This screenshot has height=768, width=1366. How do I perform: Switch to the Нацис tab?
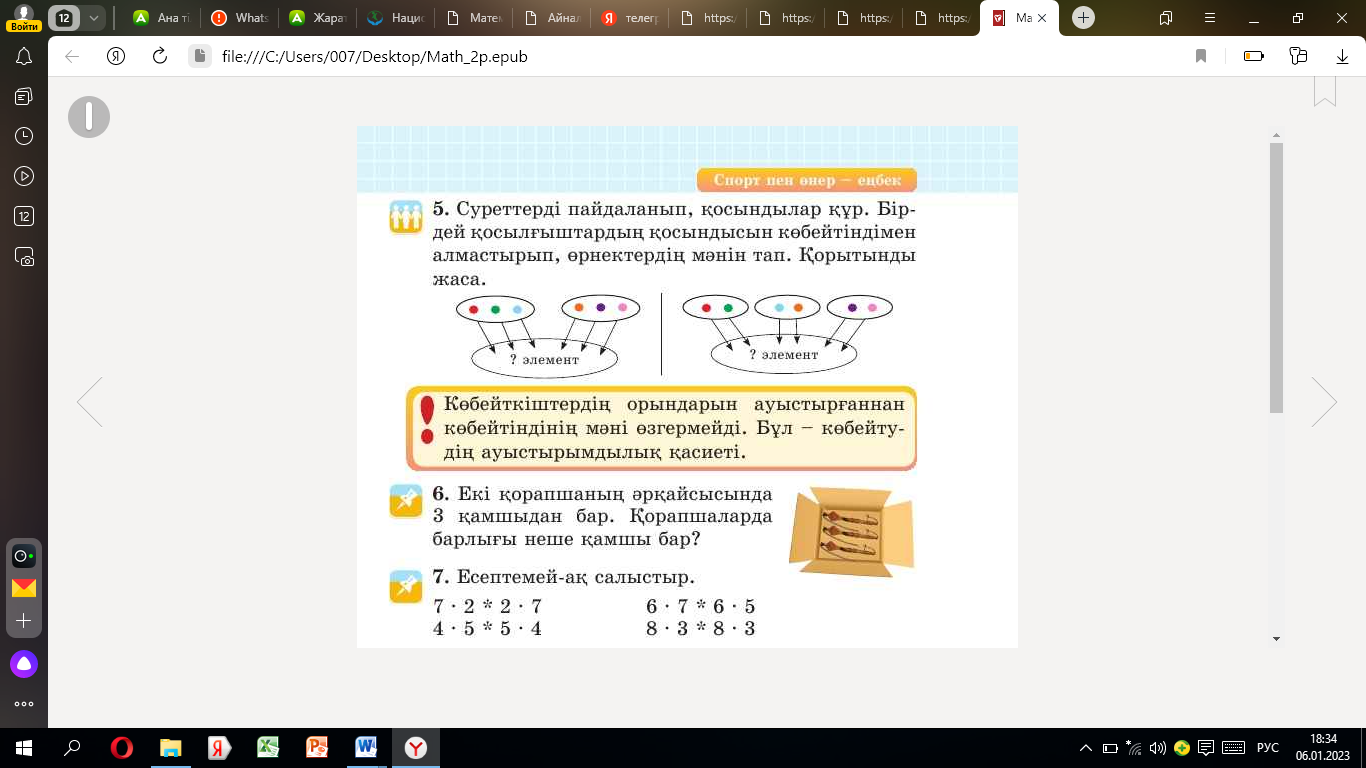pos(394,18)
